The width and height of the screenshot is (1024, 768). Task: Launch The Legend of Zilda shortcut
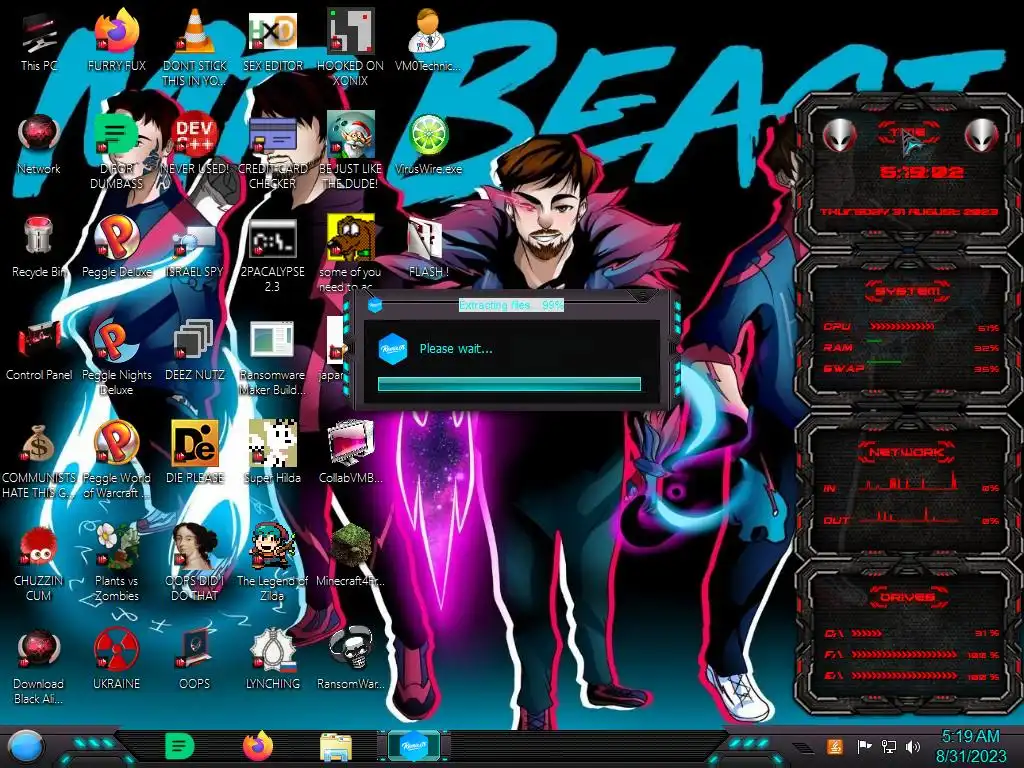(x=272, y=547)
